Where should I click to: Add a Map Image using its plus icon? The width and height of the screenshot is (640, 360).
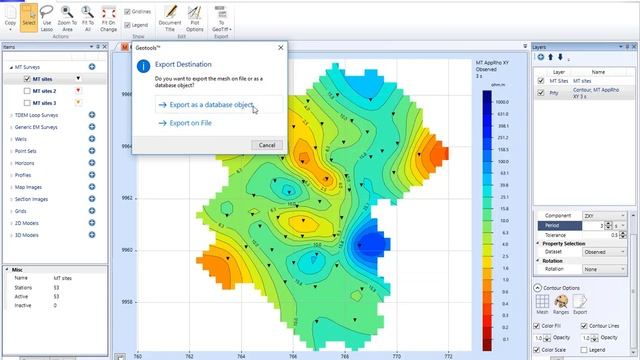pyautogui.click(x=92, y=187)
